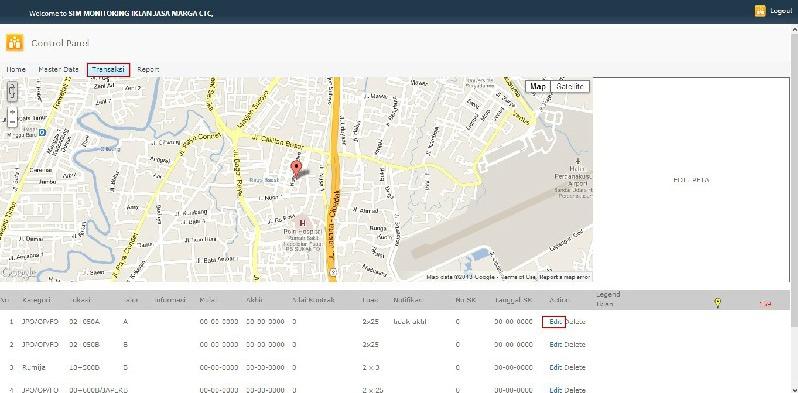Click the yellow pin legend icon
The image size is (798, 393).
coord(718,303)
